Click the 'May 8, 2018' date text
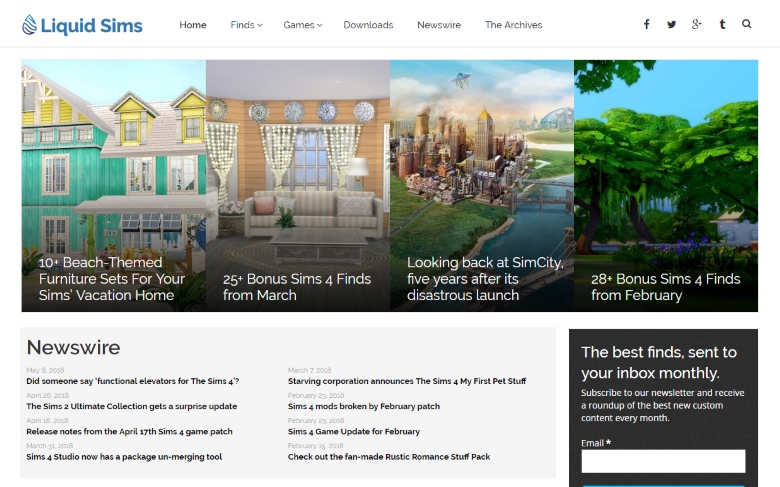780x487 pixels. point(45,370)
